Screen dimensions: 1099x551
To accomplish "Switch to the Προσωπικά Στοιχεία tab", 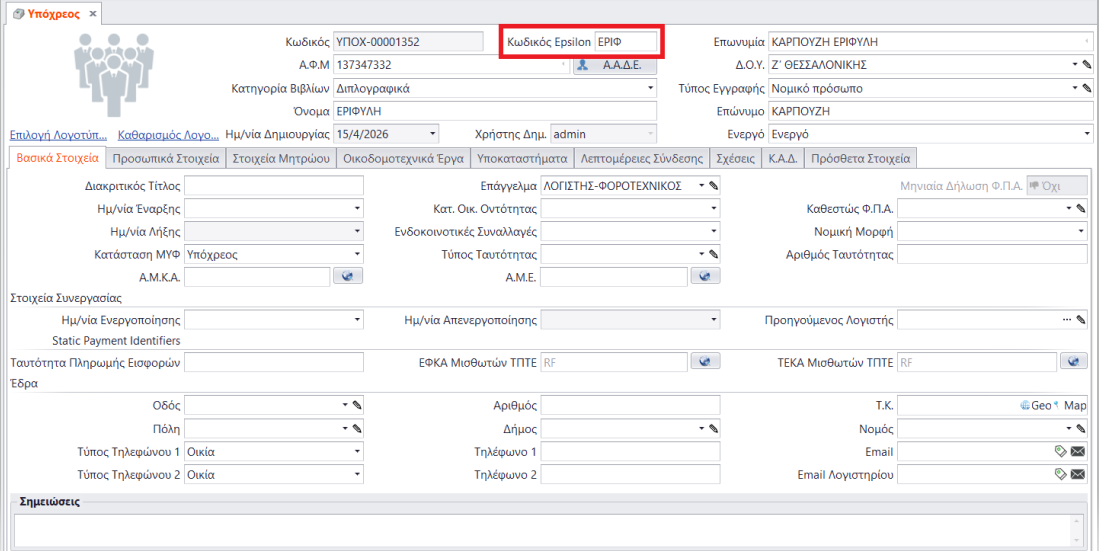I will 166,158.
